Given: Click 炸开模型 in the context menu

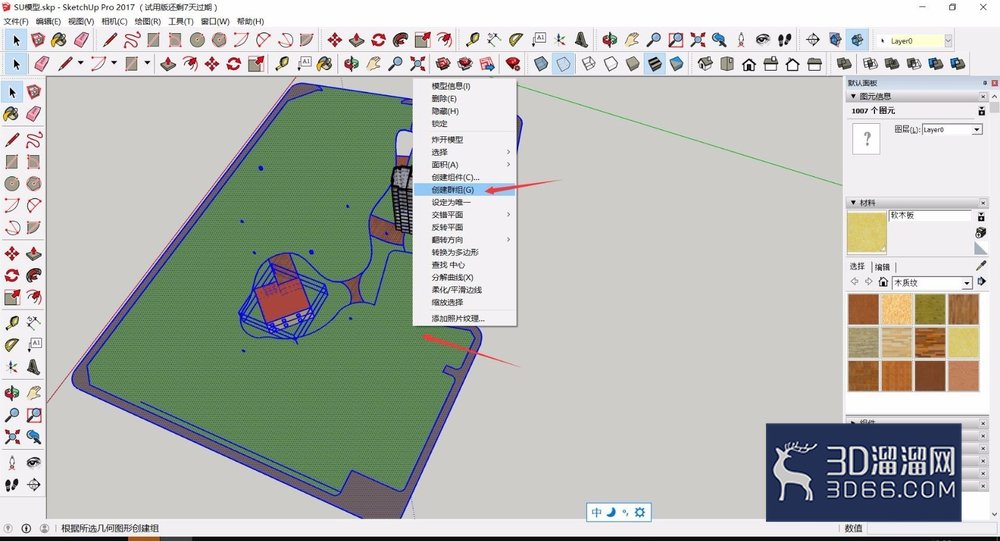Looking at the screenshot, I should point(447,140).
